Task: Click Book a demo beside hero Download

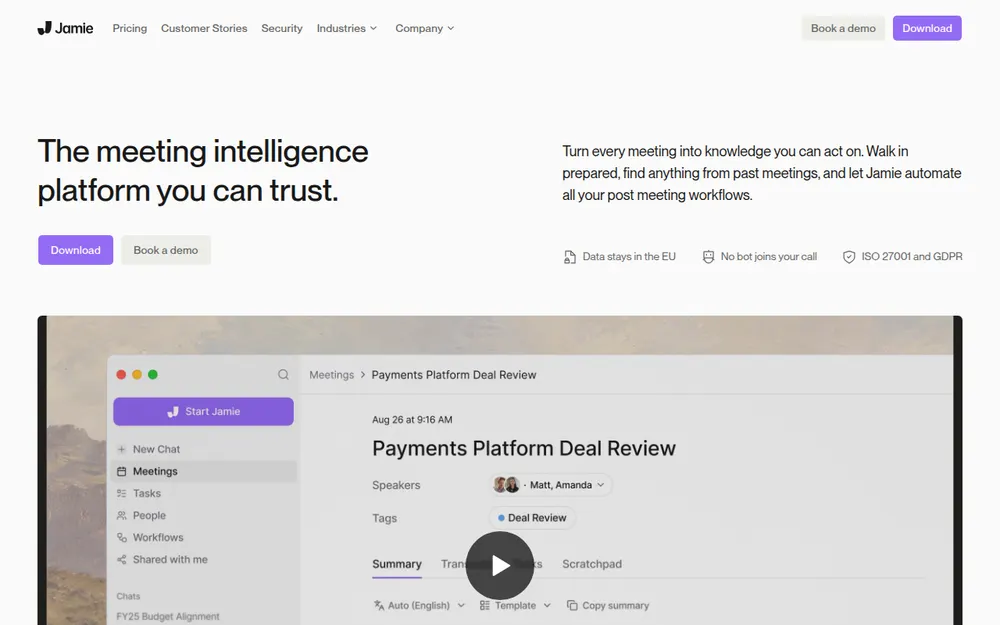Action: pyautogui.click(x=166, y=250)
